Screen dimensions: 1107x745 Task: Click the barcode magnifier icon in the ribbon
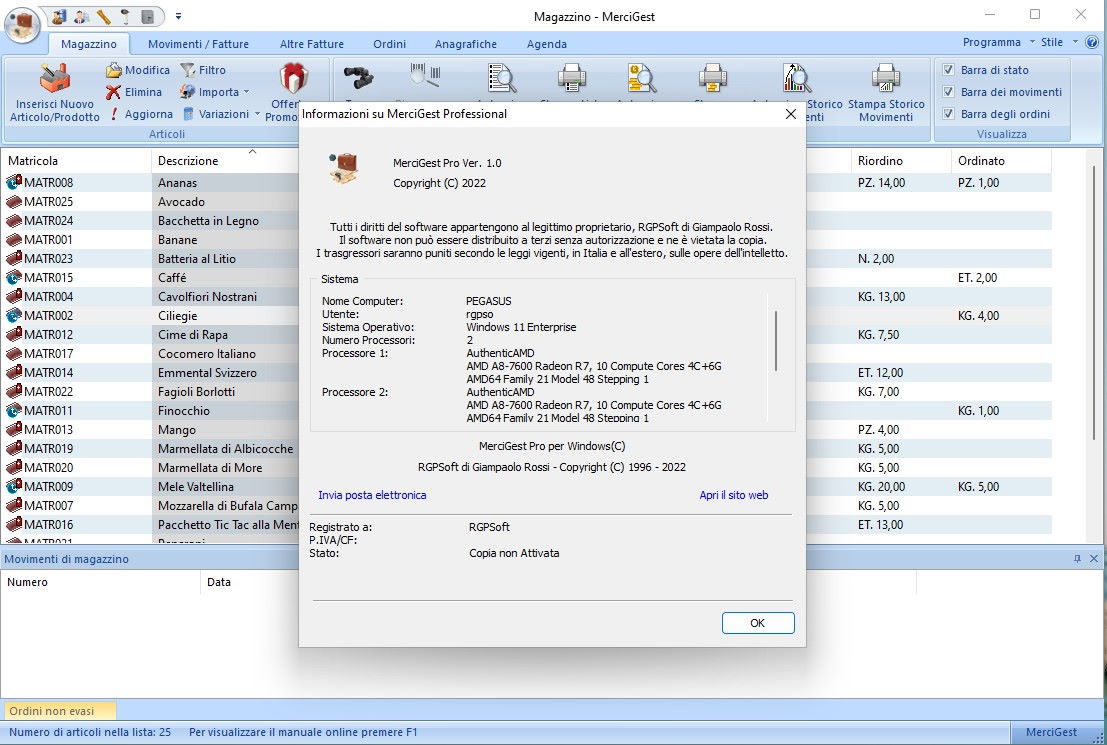pyautogui.click(x=426, y=76)
